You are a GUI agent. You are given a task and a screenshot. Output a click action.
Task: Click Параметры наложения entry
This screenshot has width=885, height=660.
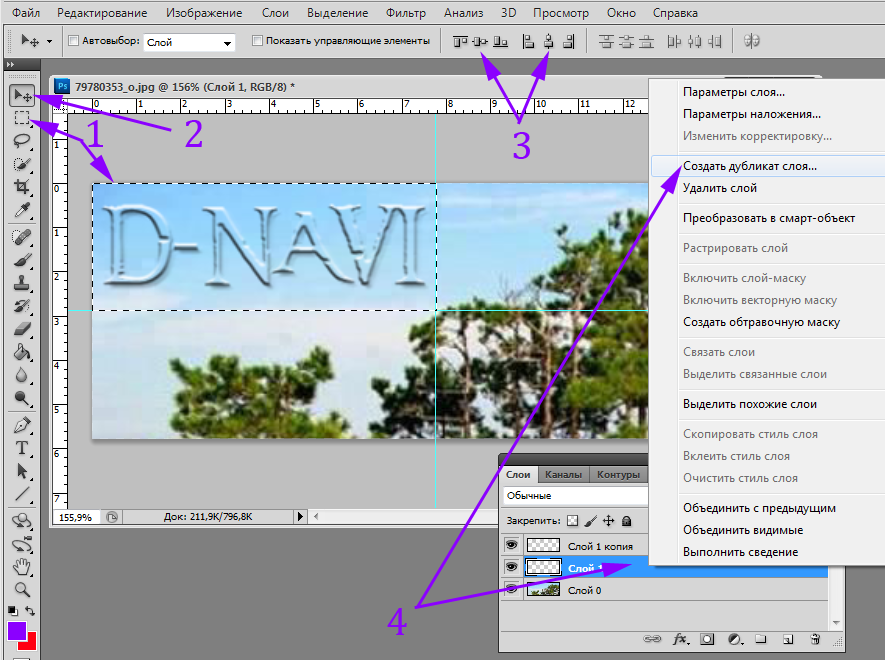click(768, 114)
